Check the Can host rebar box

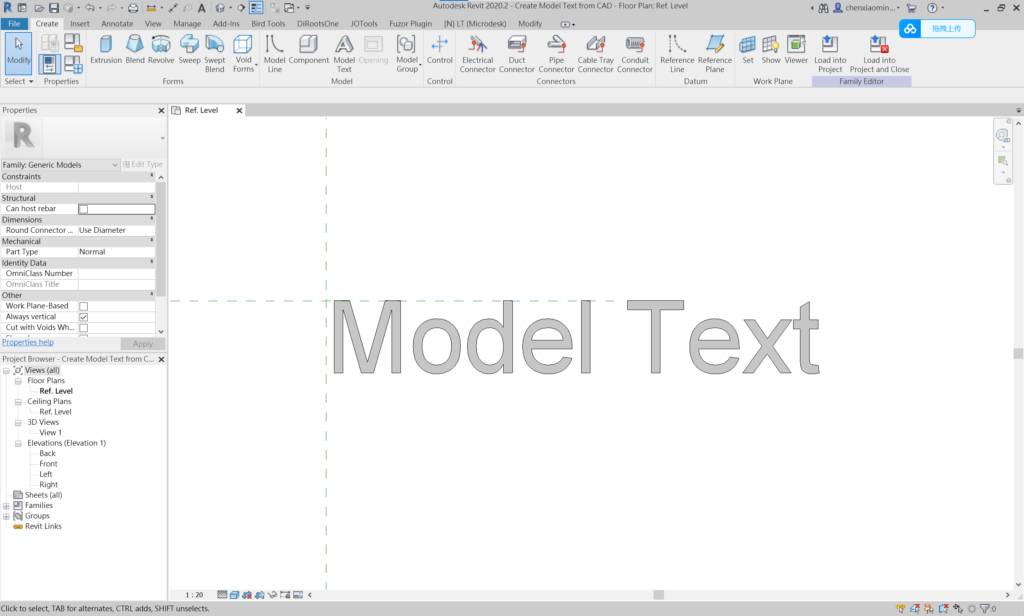point(83,208)
